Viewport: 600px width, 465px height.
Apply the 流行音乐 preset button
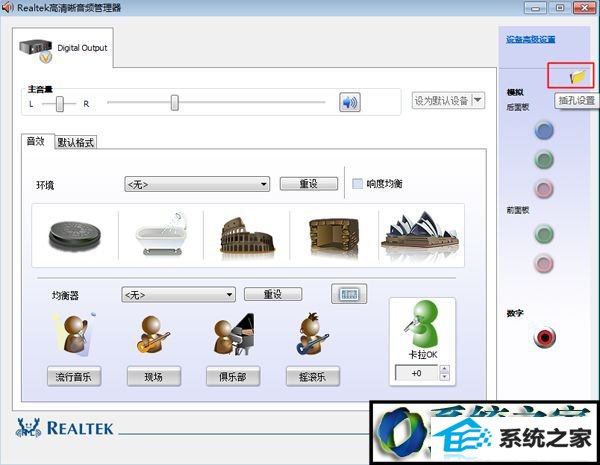[74, 377]
